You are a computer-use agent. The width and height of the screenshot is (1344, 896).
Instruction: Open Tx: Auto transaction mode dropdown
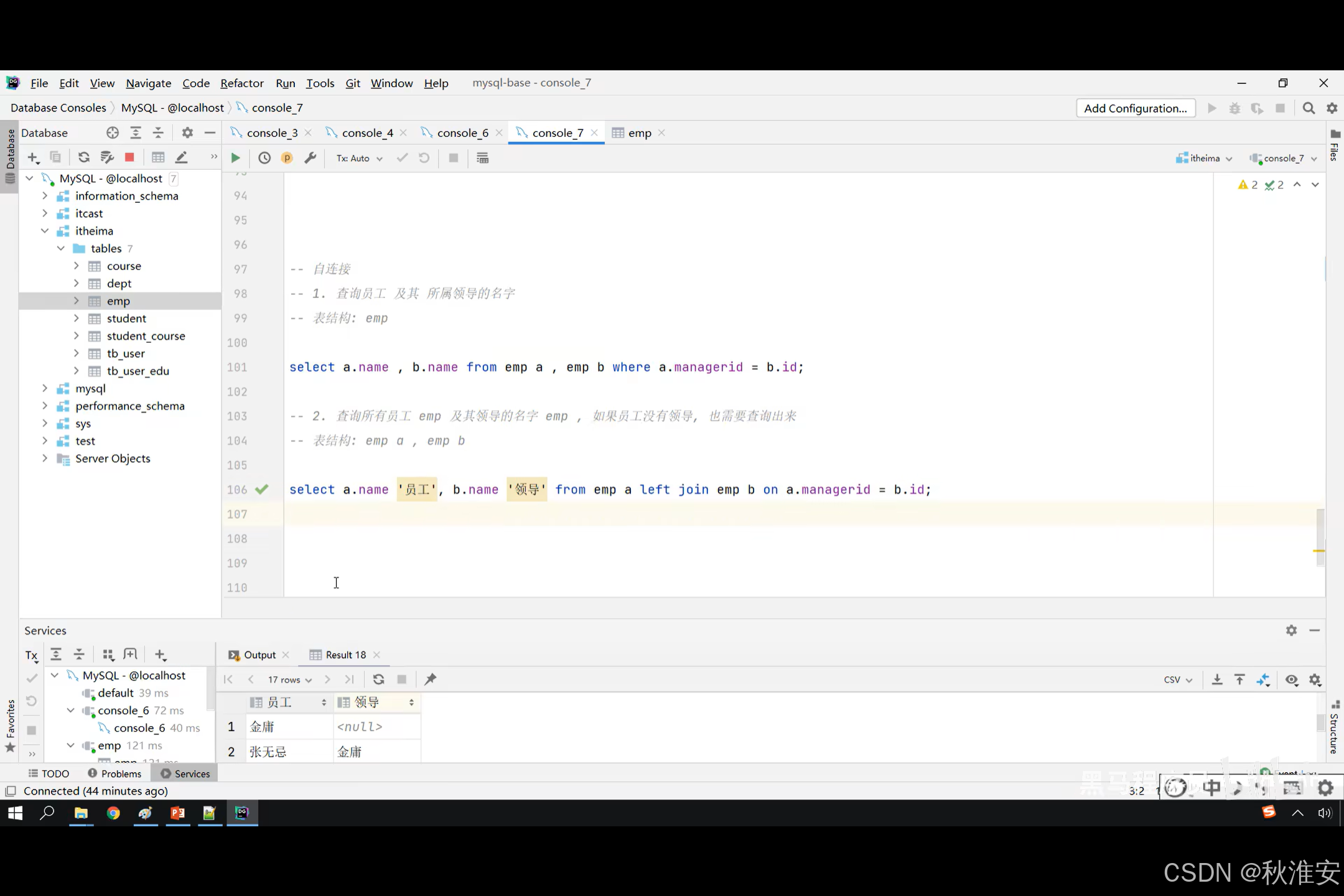(x=359, y=158)
